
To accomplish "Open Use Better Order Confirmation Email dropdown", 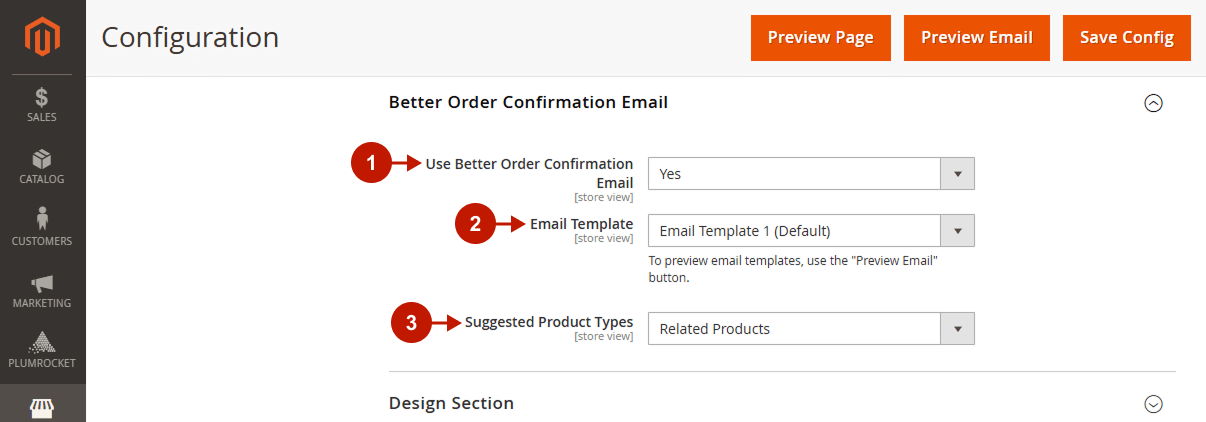I will [x=811, y=173].
